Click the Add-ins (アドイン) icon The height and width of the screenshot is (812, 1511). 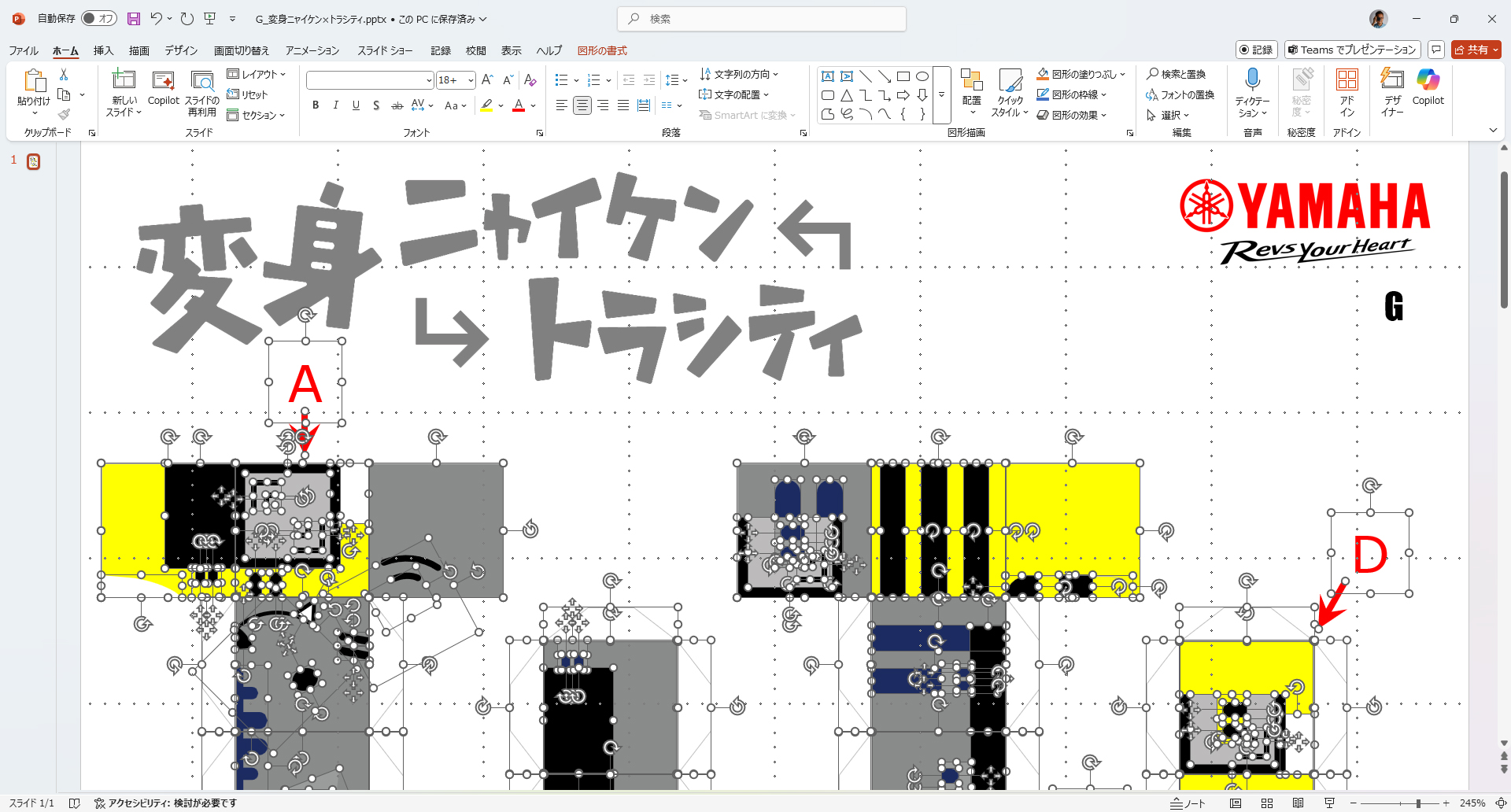[x=1347, y=80]
